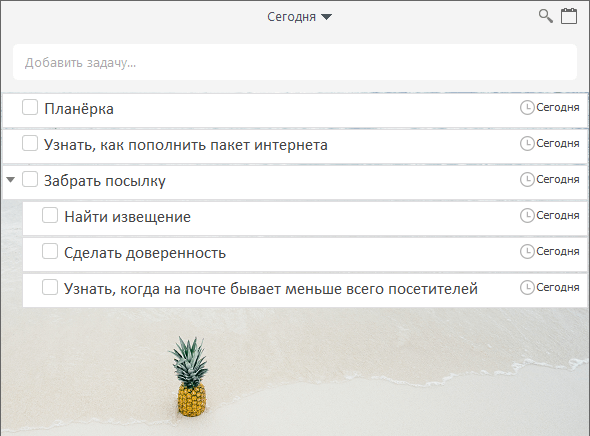Open the calendar icon in header
The height and width of the screenshot is (436, 590).
(569, 16)
